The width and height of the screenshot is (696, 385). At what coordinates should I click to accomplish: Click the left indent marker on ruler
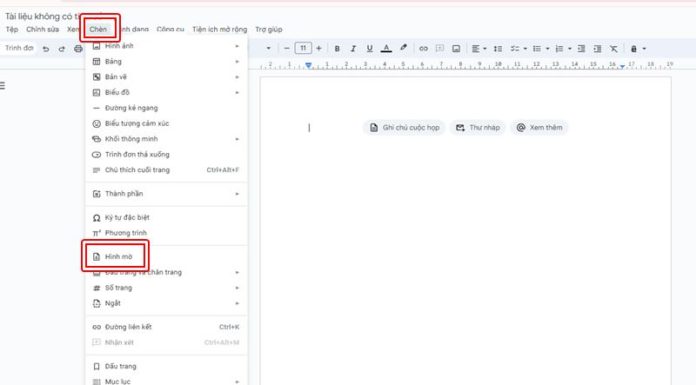[x=308, y=65]
